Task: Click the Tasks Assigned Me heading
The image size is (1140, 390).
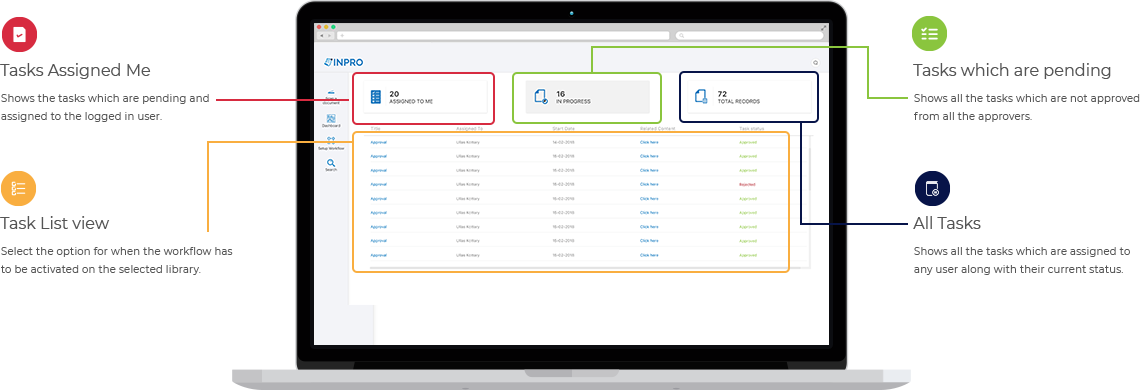Action: pyautogui.click(x=76, y=71)
